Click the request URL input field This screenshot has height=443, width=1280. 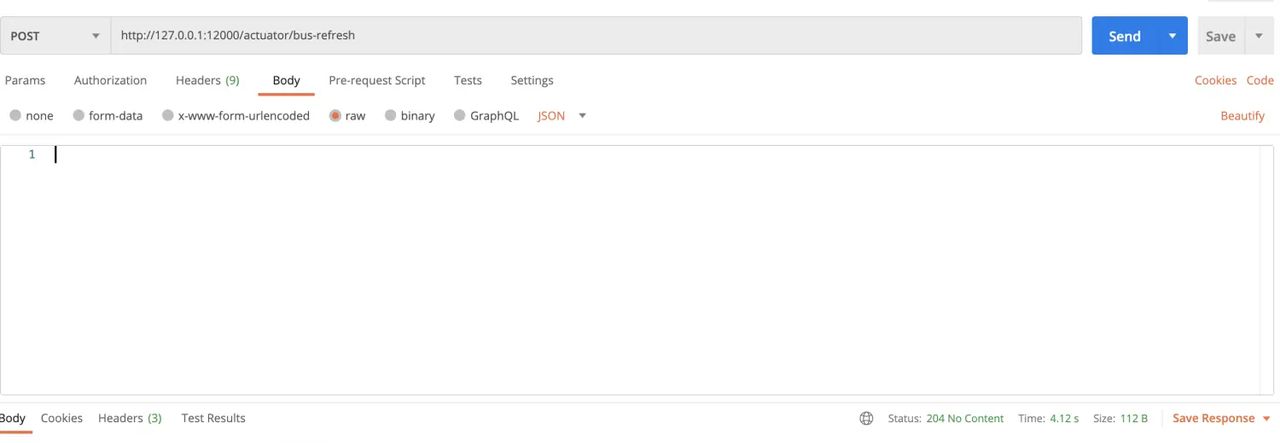click(x=595, y=36)
